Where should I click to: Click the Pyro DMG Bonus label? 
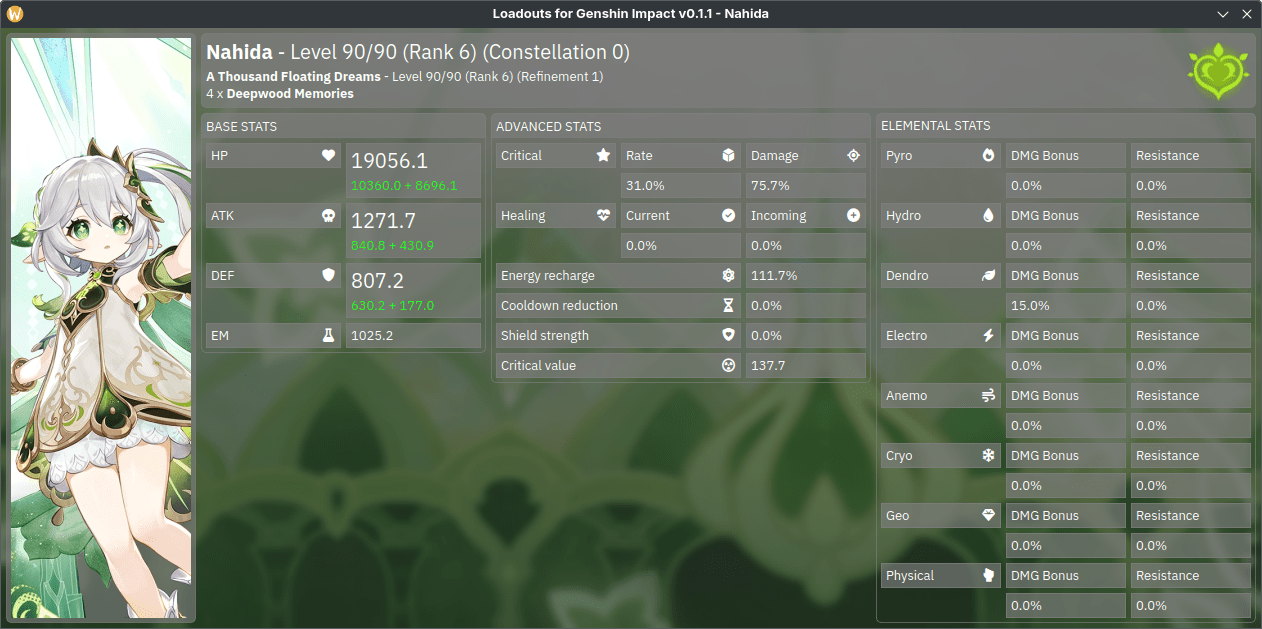point(1045,156)
